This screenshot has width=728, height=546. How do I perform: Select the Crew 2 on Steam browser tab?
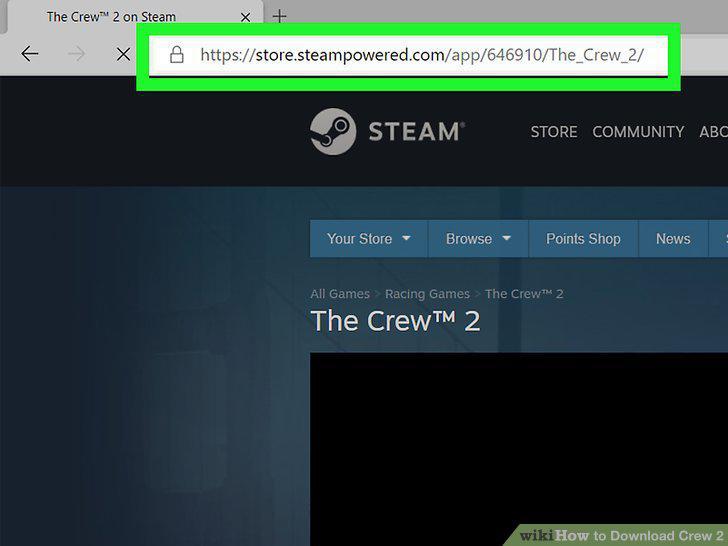point(135,17)
